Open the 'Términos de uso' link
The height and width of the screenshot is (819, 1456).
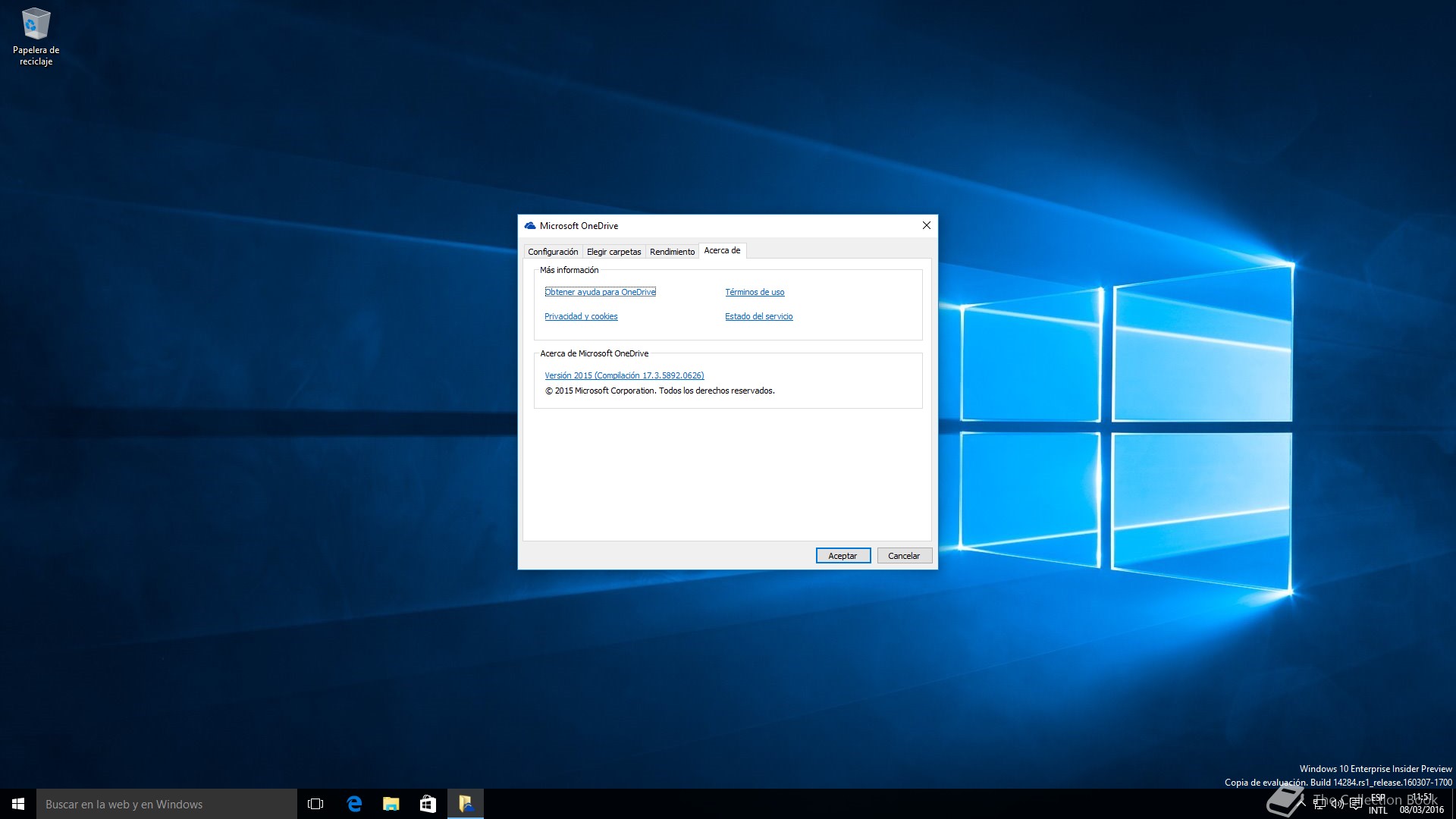[755, 292]
